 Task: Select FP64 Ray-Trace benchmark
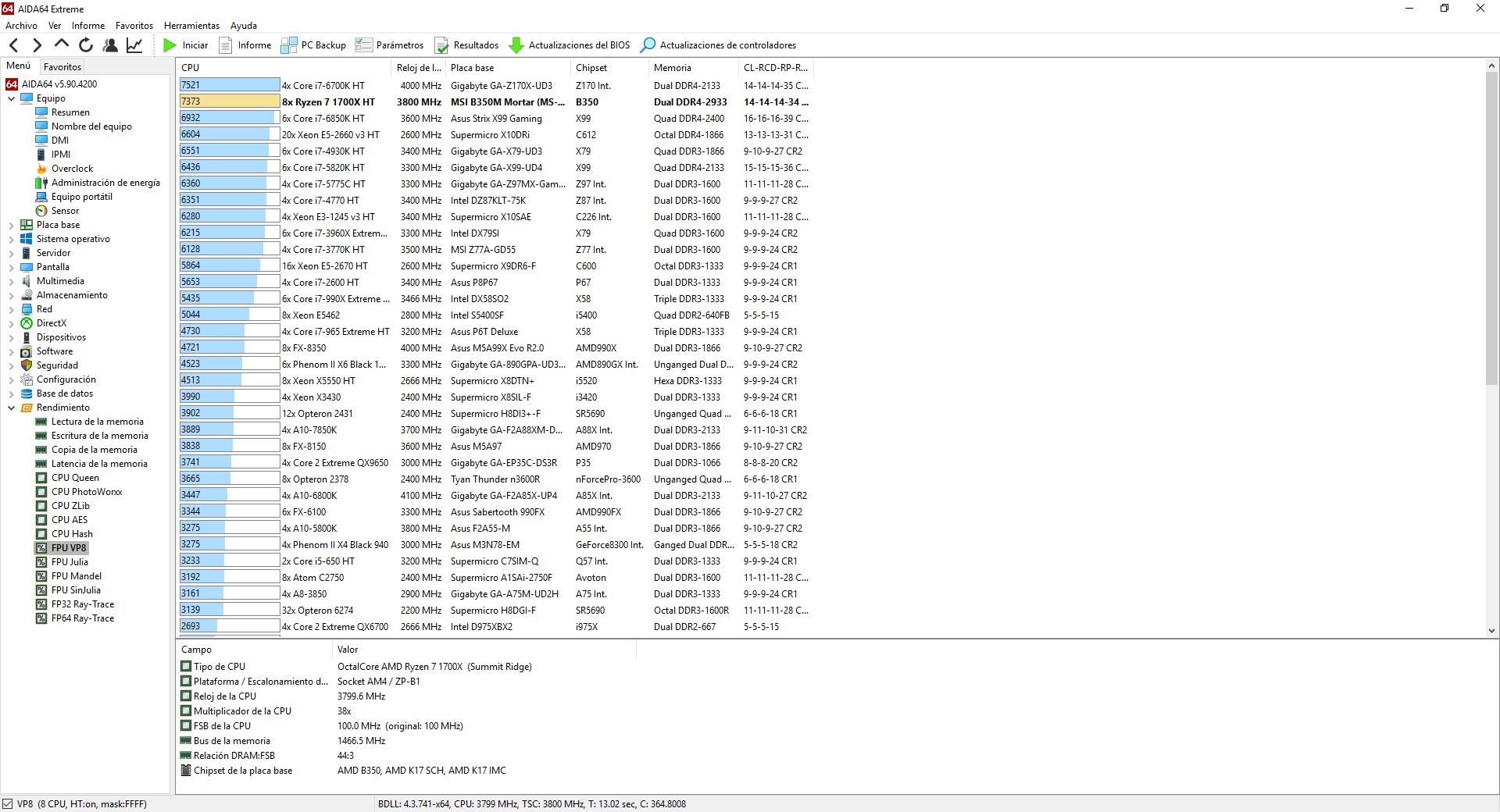click(x=75, y=618)
